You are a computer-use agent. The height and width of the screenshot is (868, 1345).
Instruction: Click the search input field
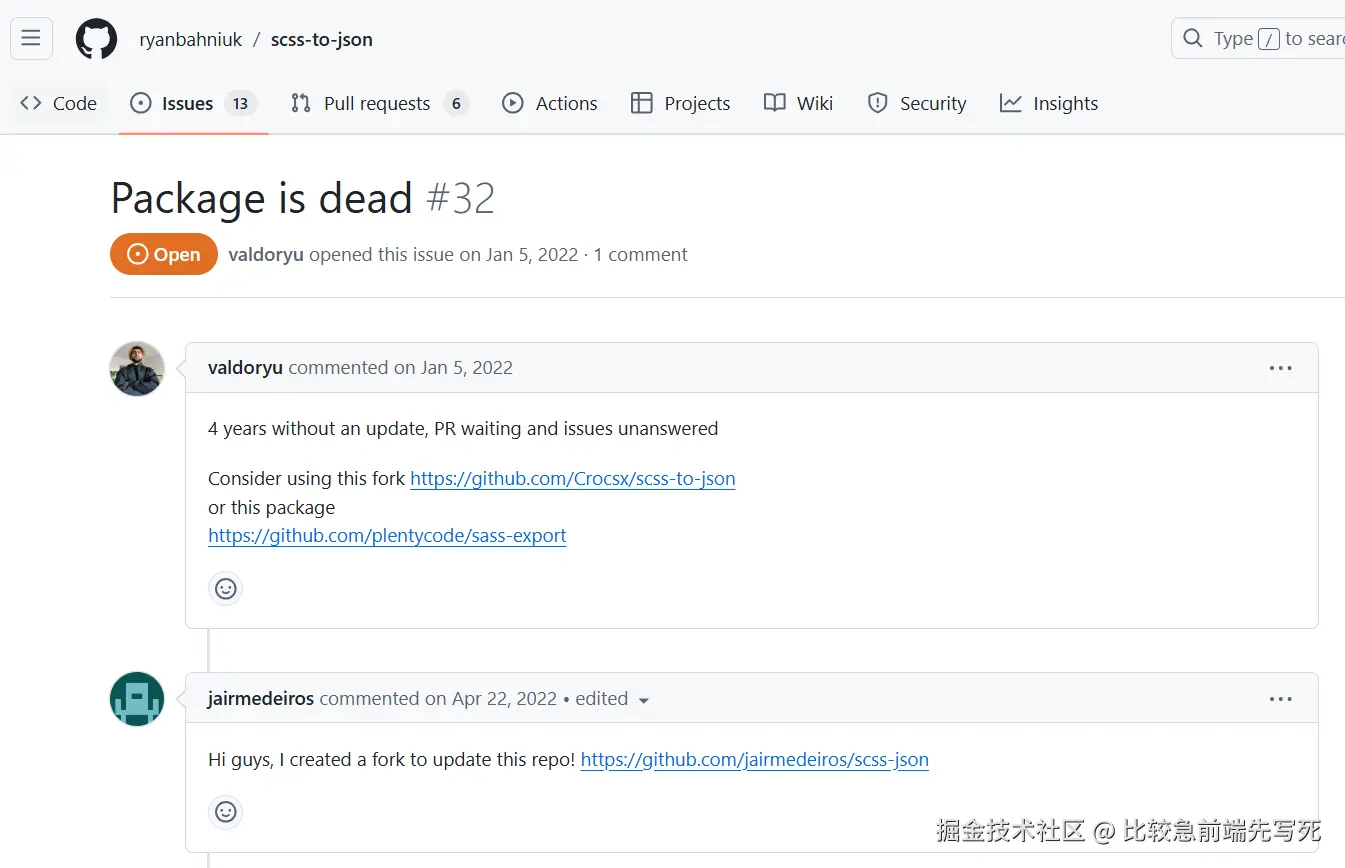1258,39
